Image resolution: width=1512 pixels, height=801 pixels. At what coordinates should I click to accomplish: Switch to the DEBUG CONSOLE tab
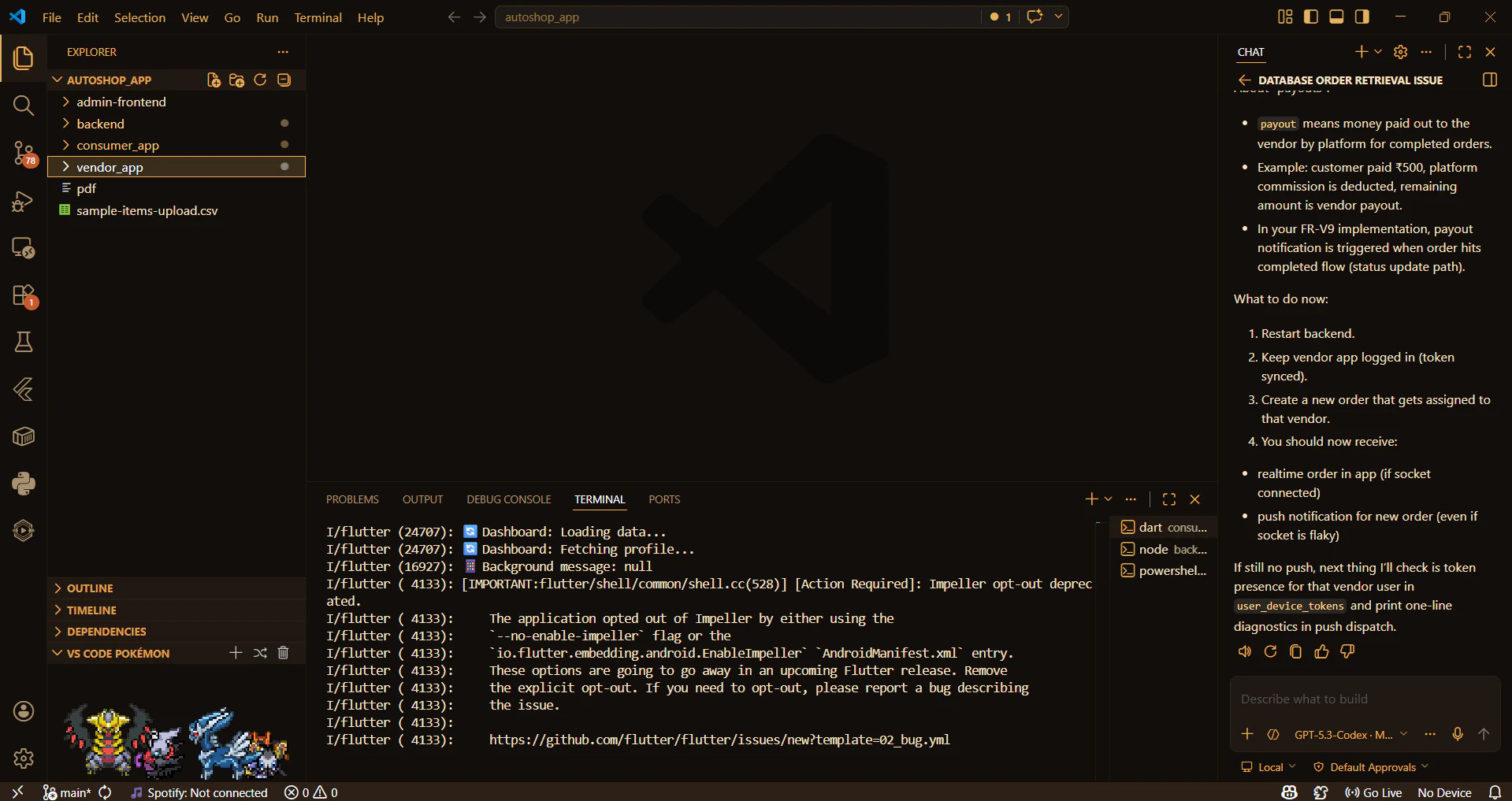click(508, 499)
